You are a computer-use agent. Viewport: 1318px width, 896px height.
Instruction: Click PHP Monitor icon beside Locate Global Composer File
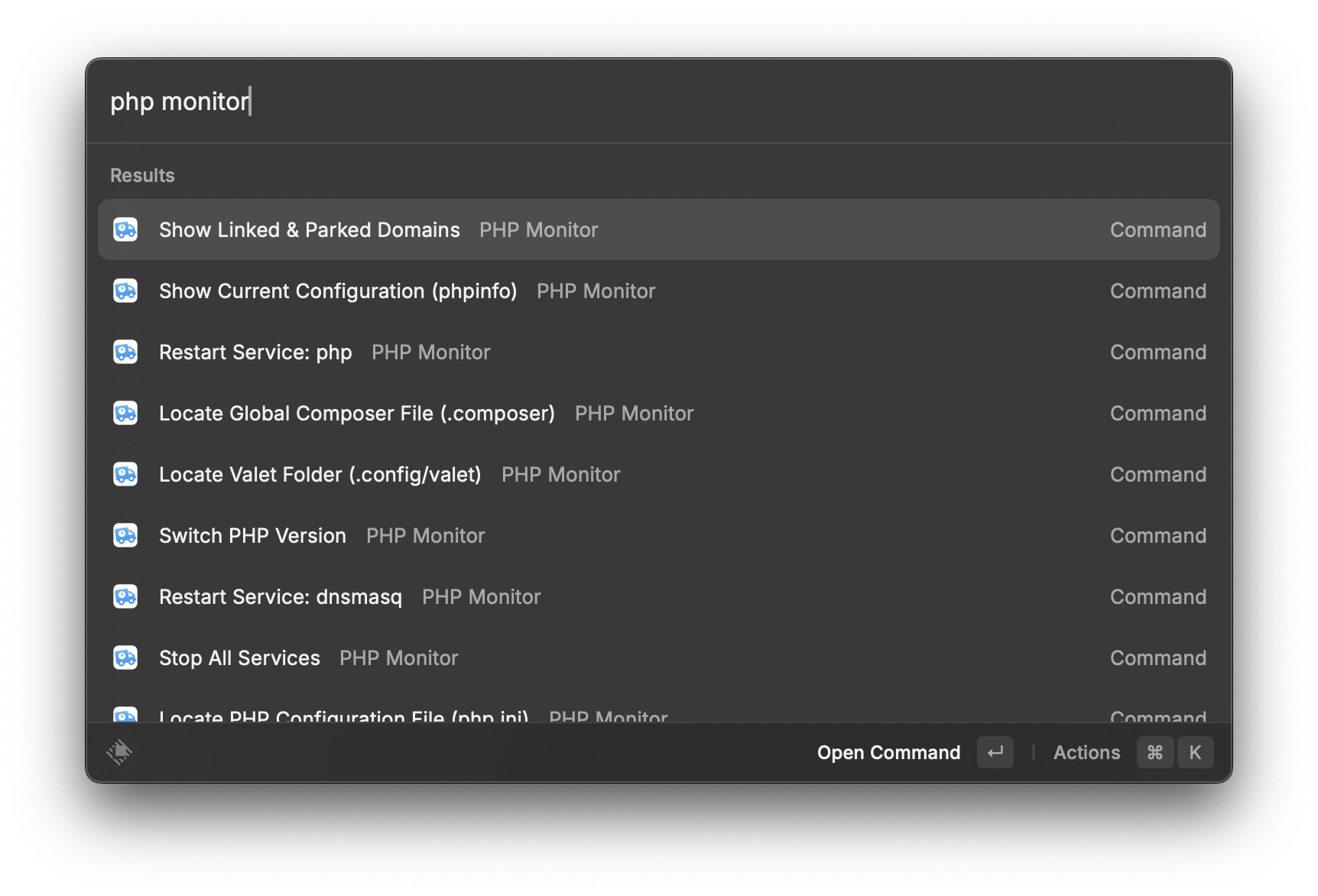(x=125, y=413)
